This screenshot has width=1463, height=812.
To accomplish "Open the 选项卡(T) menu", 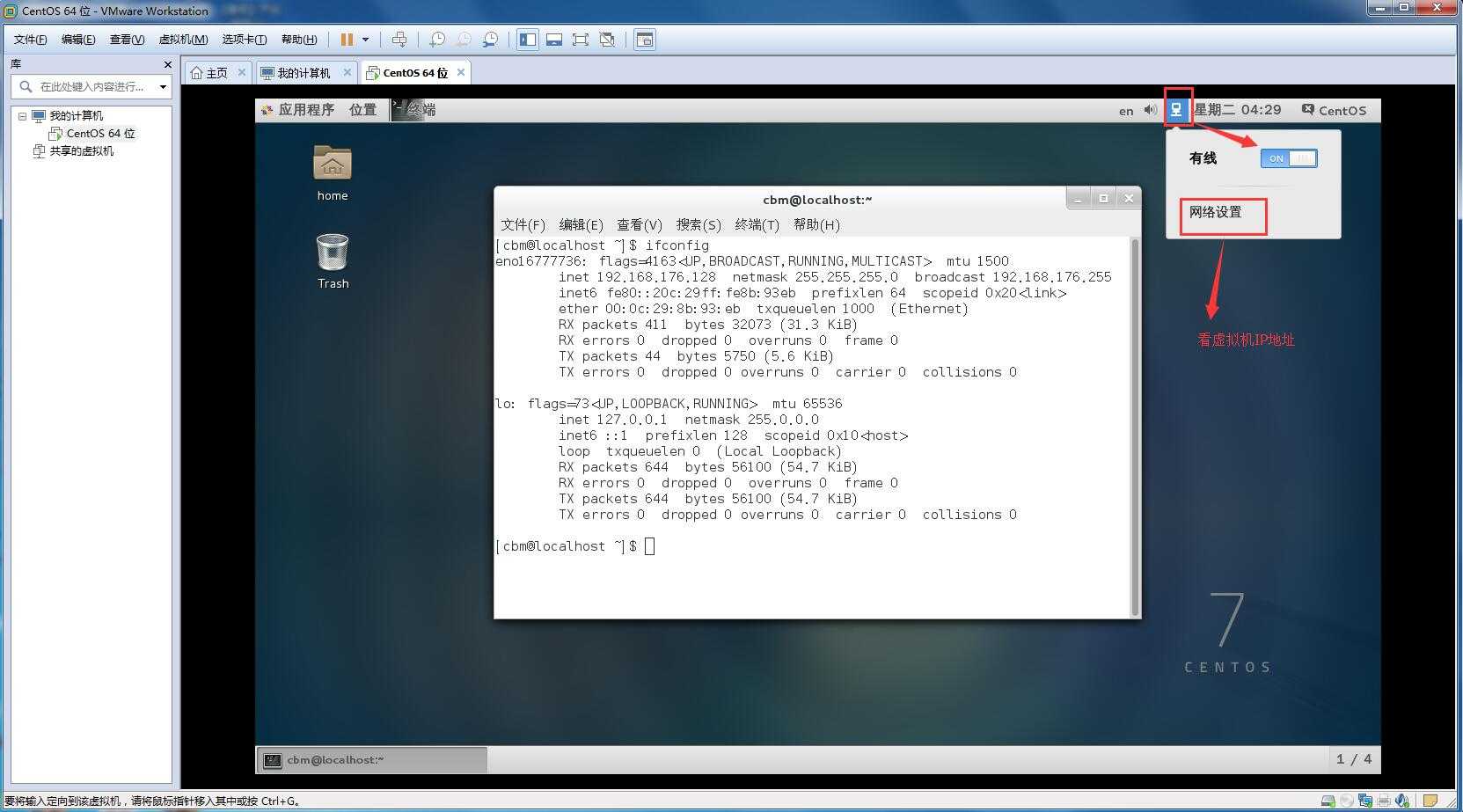I will tap(244, 40).
